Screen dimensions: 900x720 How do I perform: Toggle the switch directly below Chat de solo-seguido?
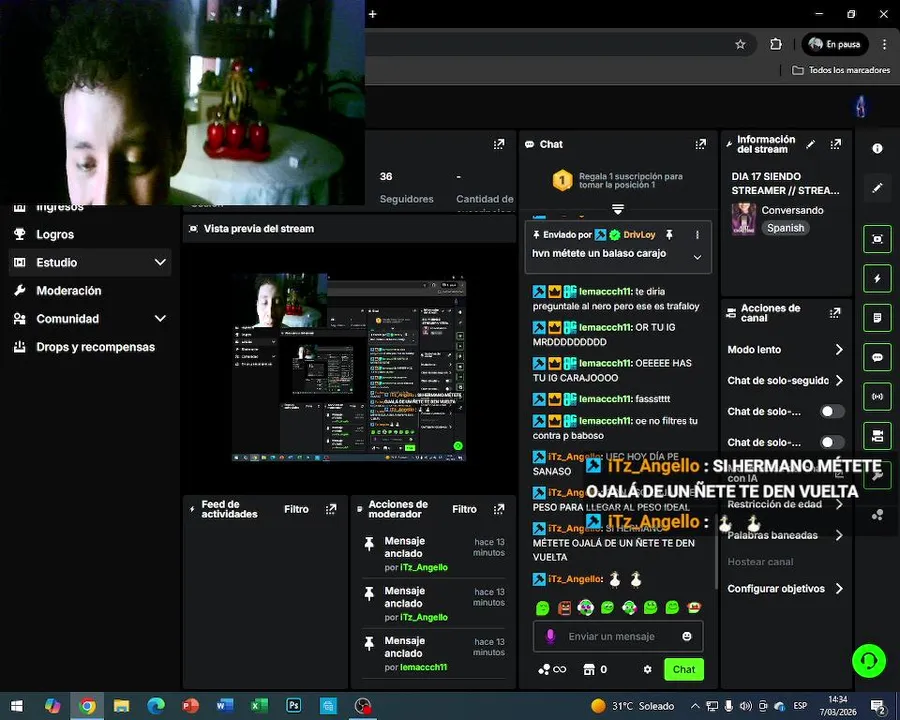click(x=832, y=411)
